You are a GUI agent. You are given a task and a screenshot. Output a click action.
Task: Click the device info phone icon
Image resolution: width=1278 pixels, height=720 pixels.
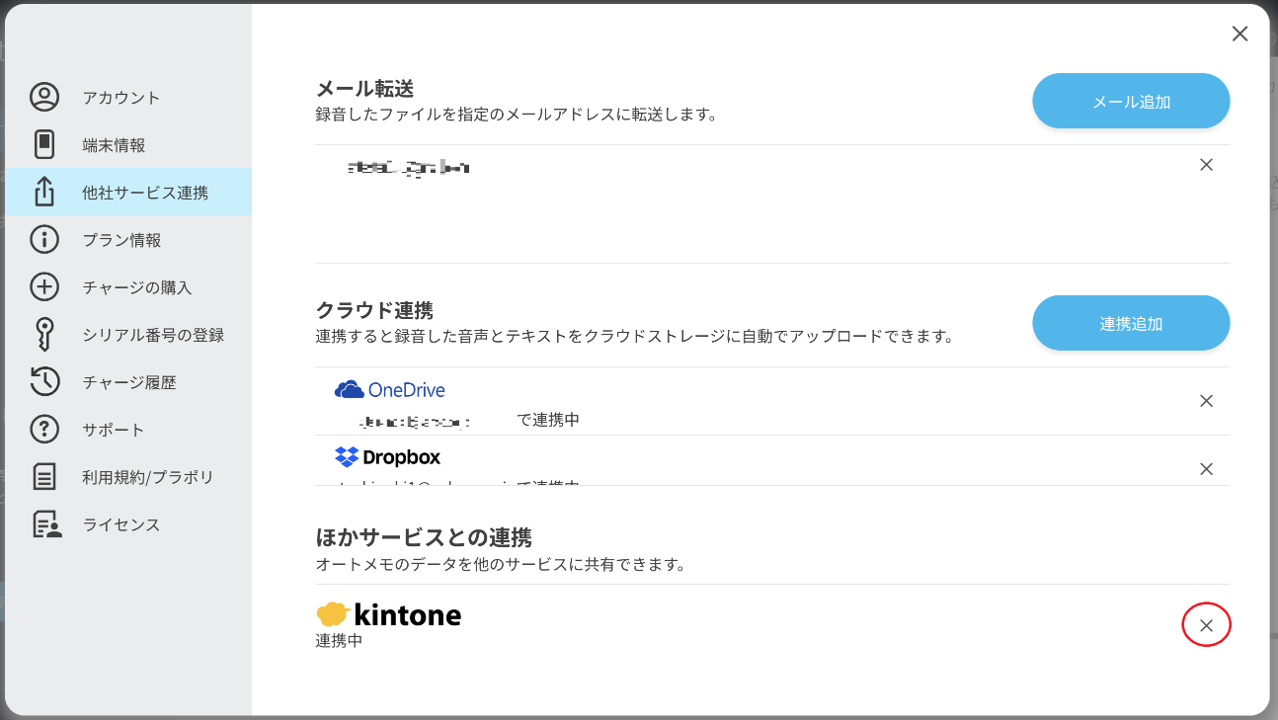click(x=44, y=145)
